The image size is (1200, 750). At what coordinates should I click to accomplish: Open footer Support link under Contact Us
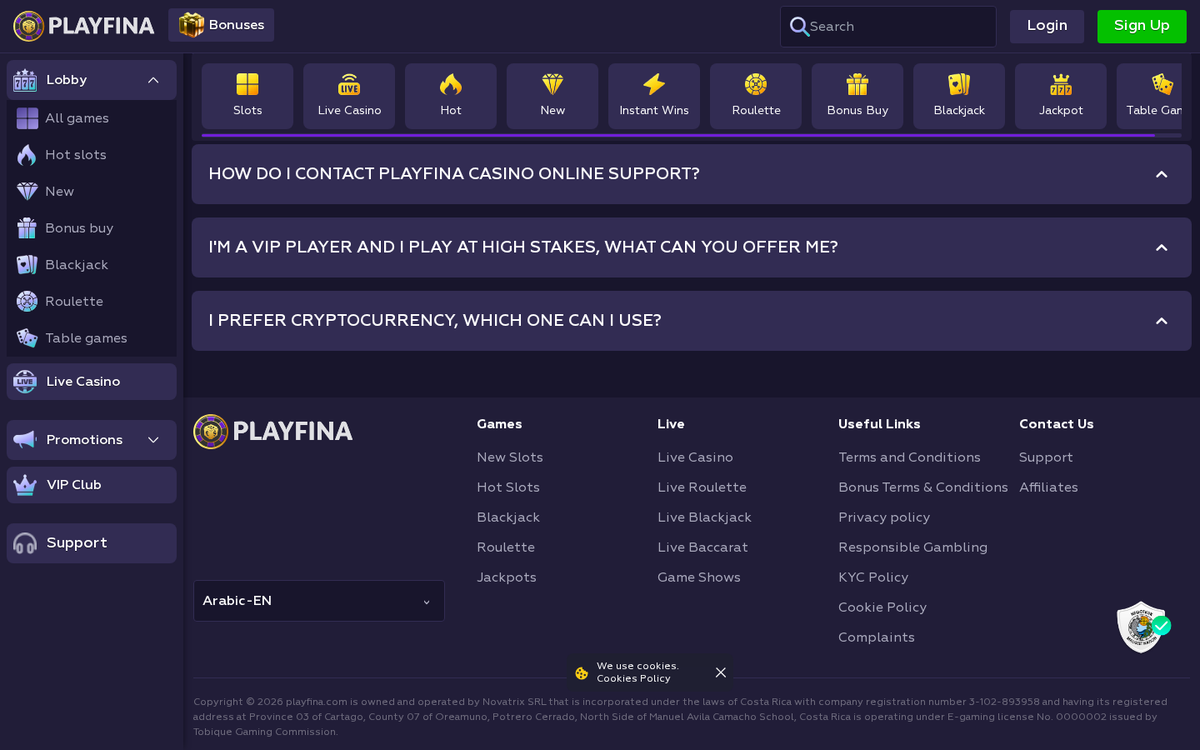(x=1046, y=457)
